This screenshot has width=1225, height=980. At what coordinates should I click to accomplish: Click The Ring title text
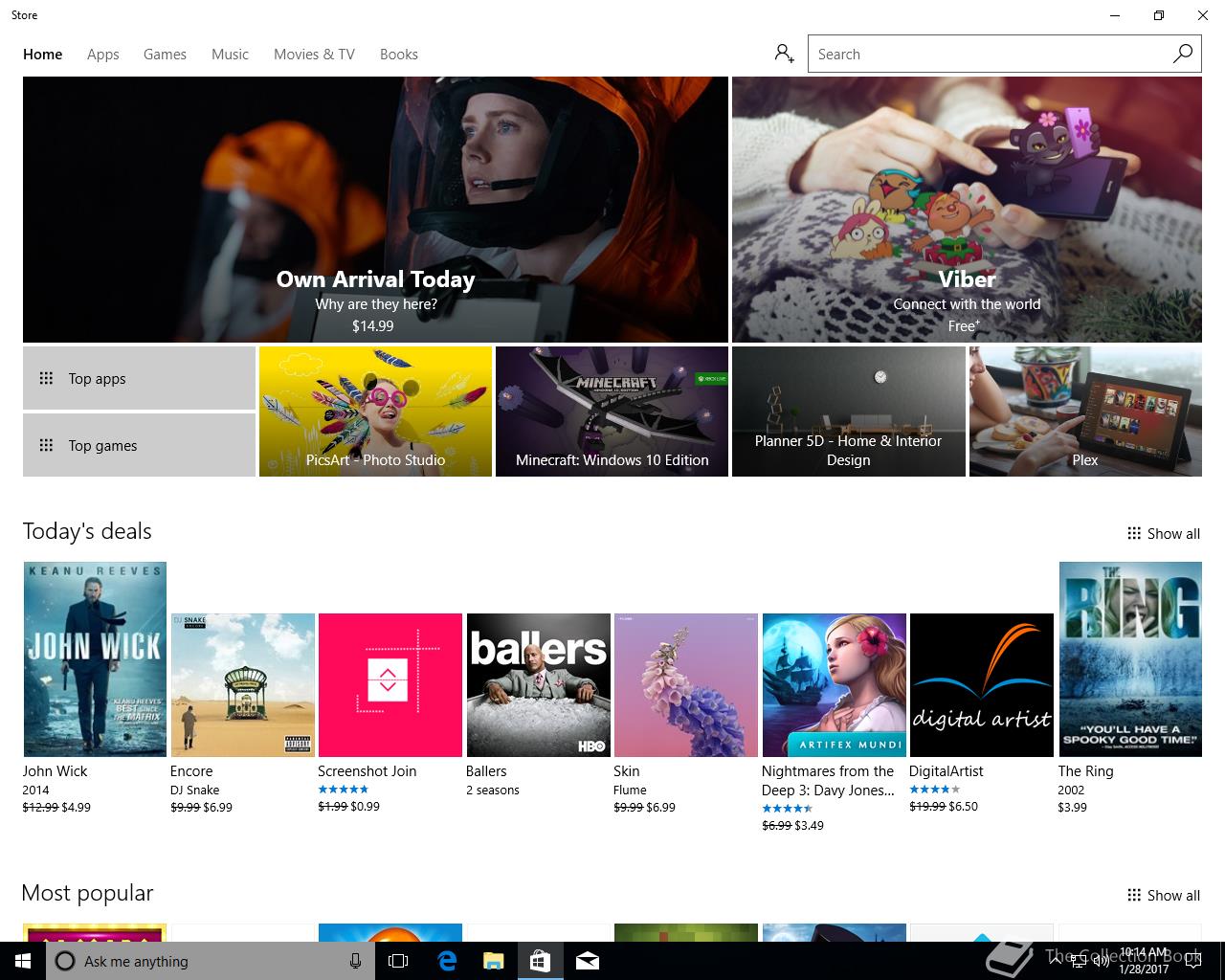coord(1085,771)
